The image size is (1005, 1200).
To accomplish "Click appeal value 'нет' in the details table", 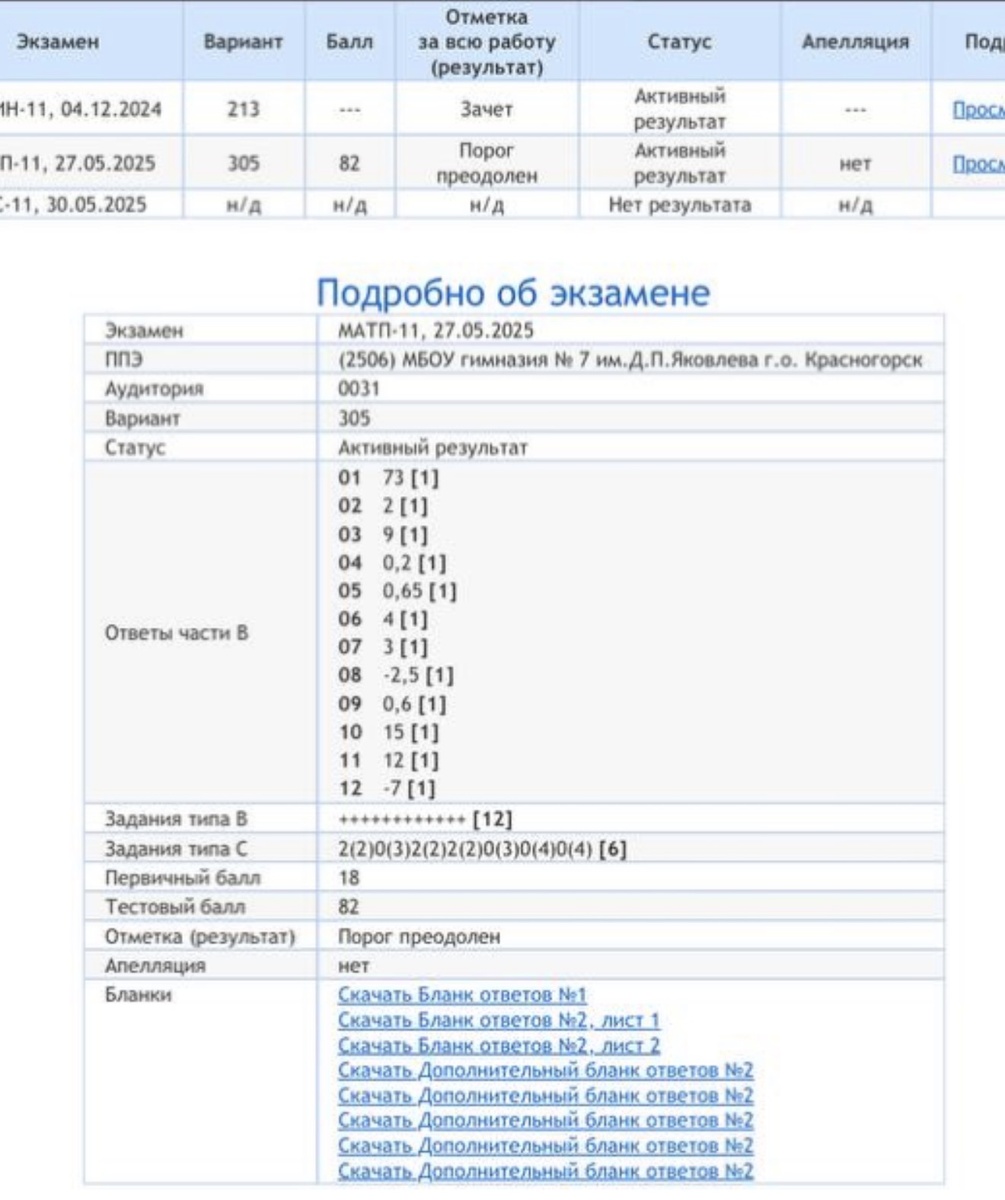I will click(x=355, y=966).
